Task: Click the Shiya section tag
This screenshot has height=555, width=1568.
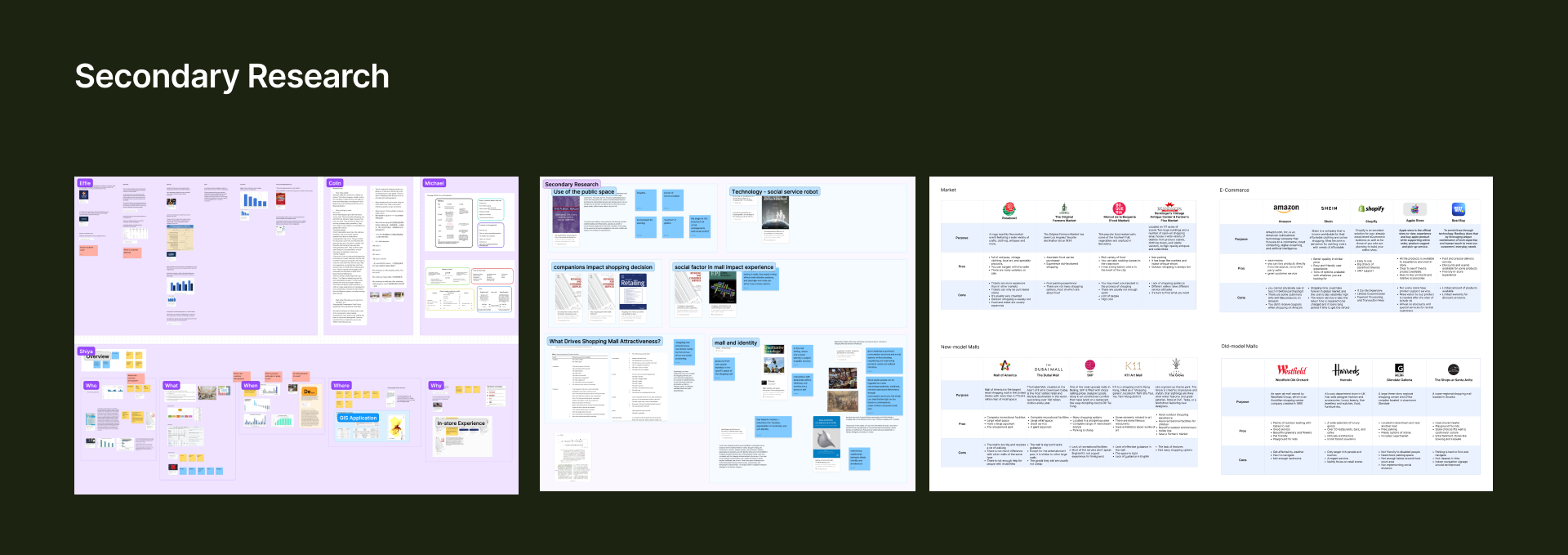Action: pyautogui.click(x=86, y=351)
